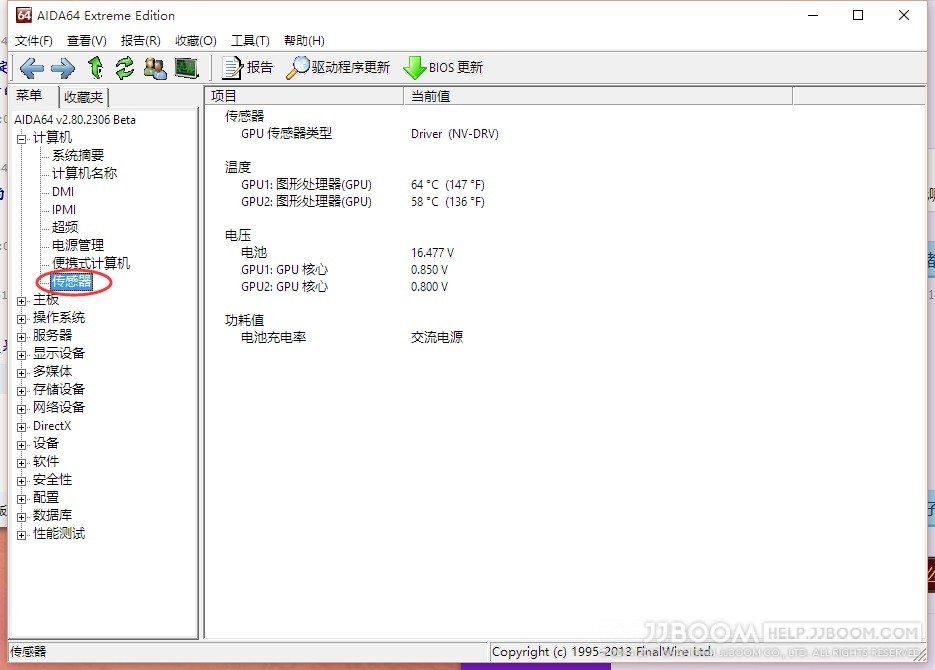This screenshot has width=935, height=670.
Task: Click the Back arrow toolbar icon
Action: [x=32, y=68]
